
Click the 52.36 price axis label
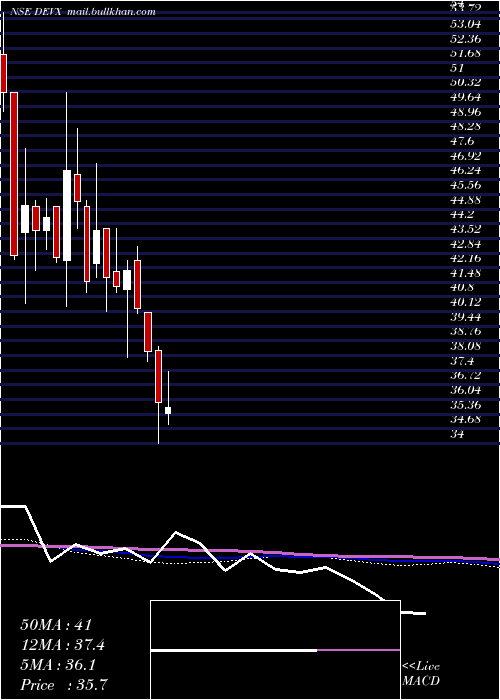(464, 38)
